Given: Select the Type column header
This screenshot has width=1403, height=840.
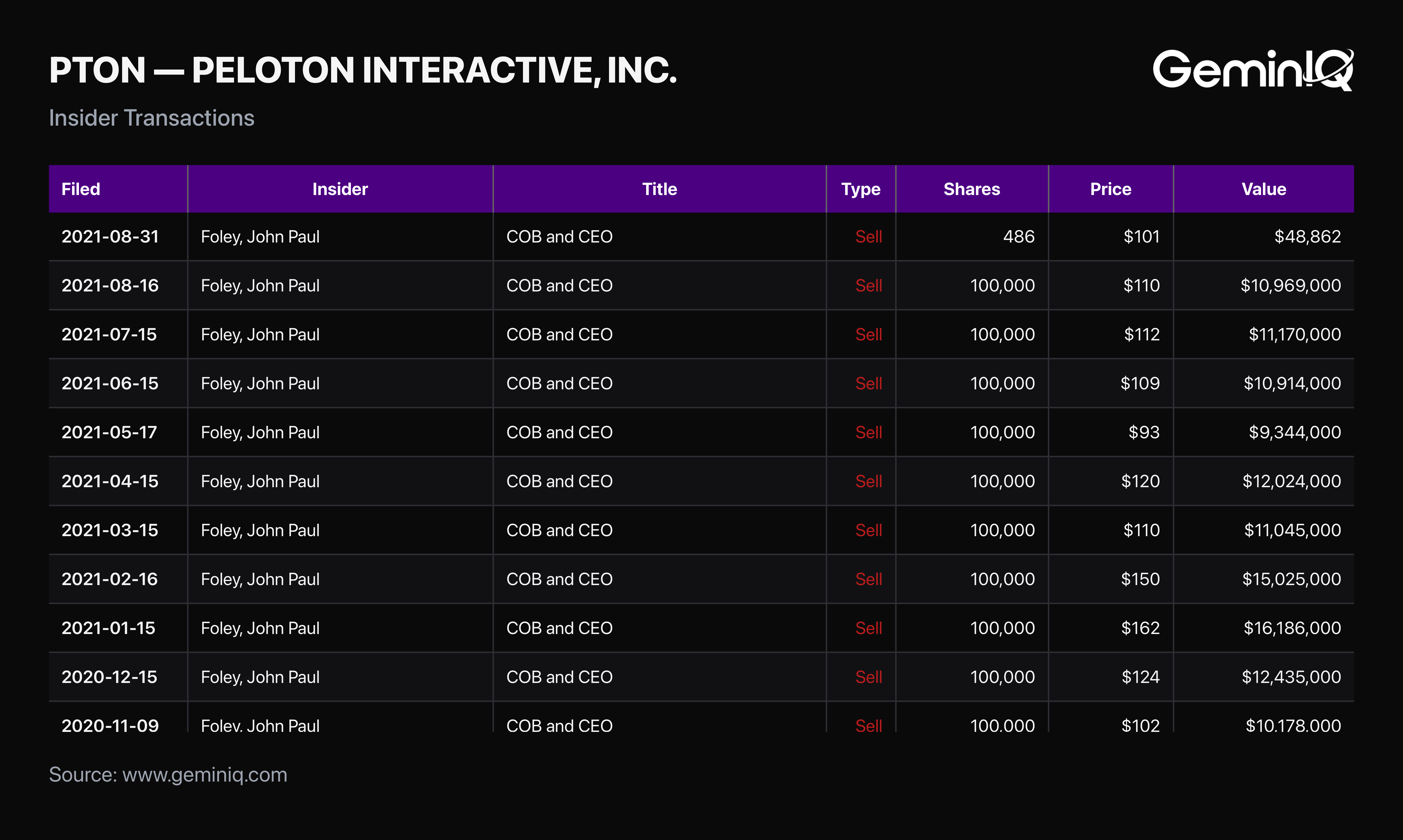Looking at the screenshot, I should (x=861, y=189).
